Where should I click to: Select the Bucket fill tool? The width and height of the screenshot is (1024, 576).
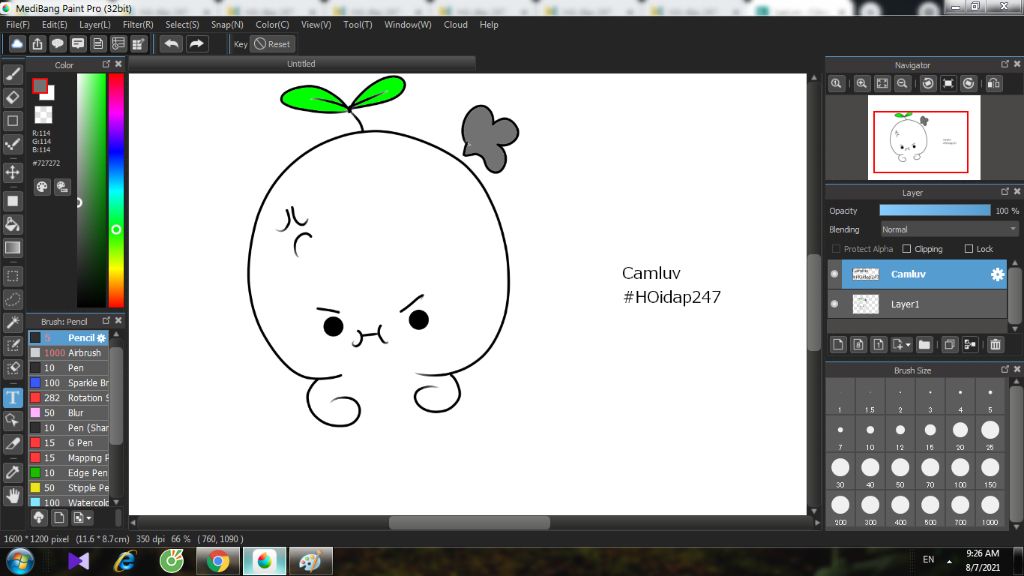12,225
